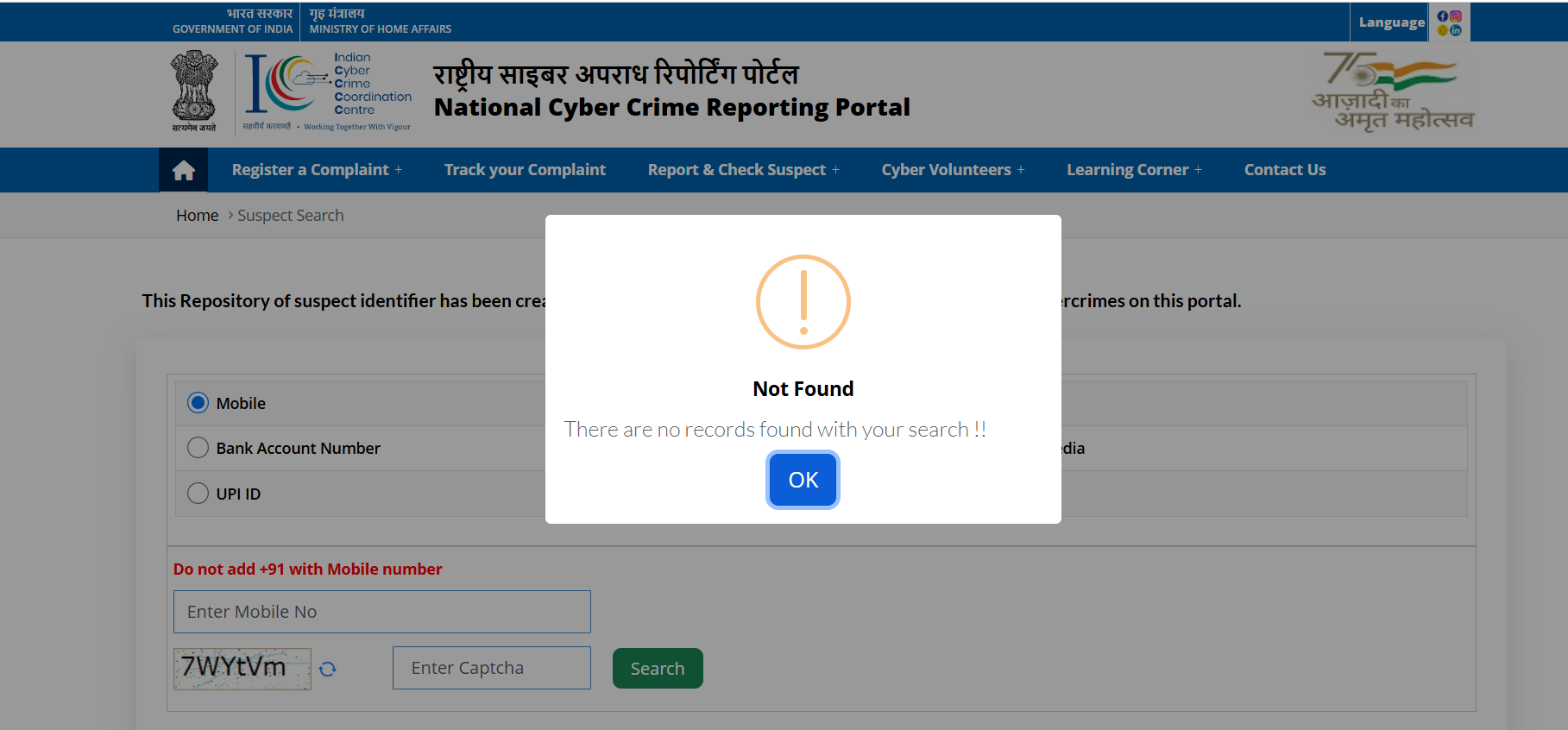The width and height of the screenshot is (1568, 730).
Task: Select the Mobile radio button
Action: point(198,403)
